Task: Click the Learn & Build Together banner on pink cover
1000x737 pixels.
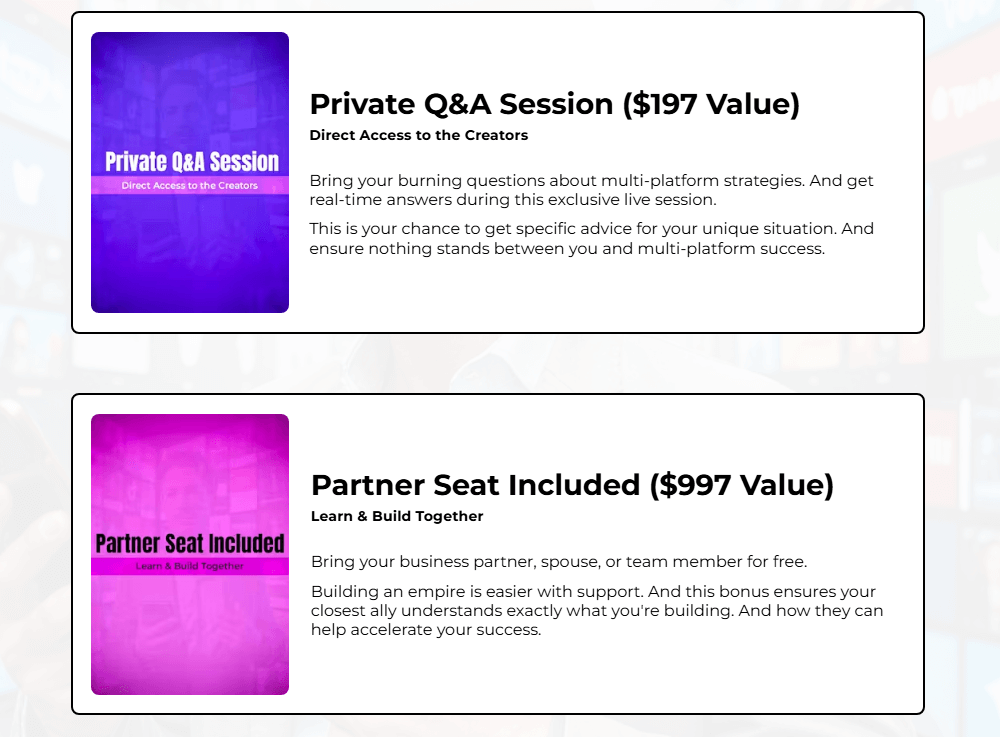Action: pos(189,566)
